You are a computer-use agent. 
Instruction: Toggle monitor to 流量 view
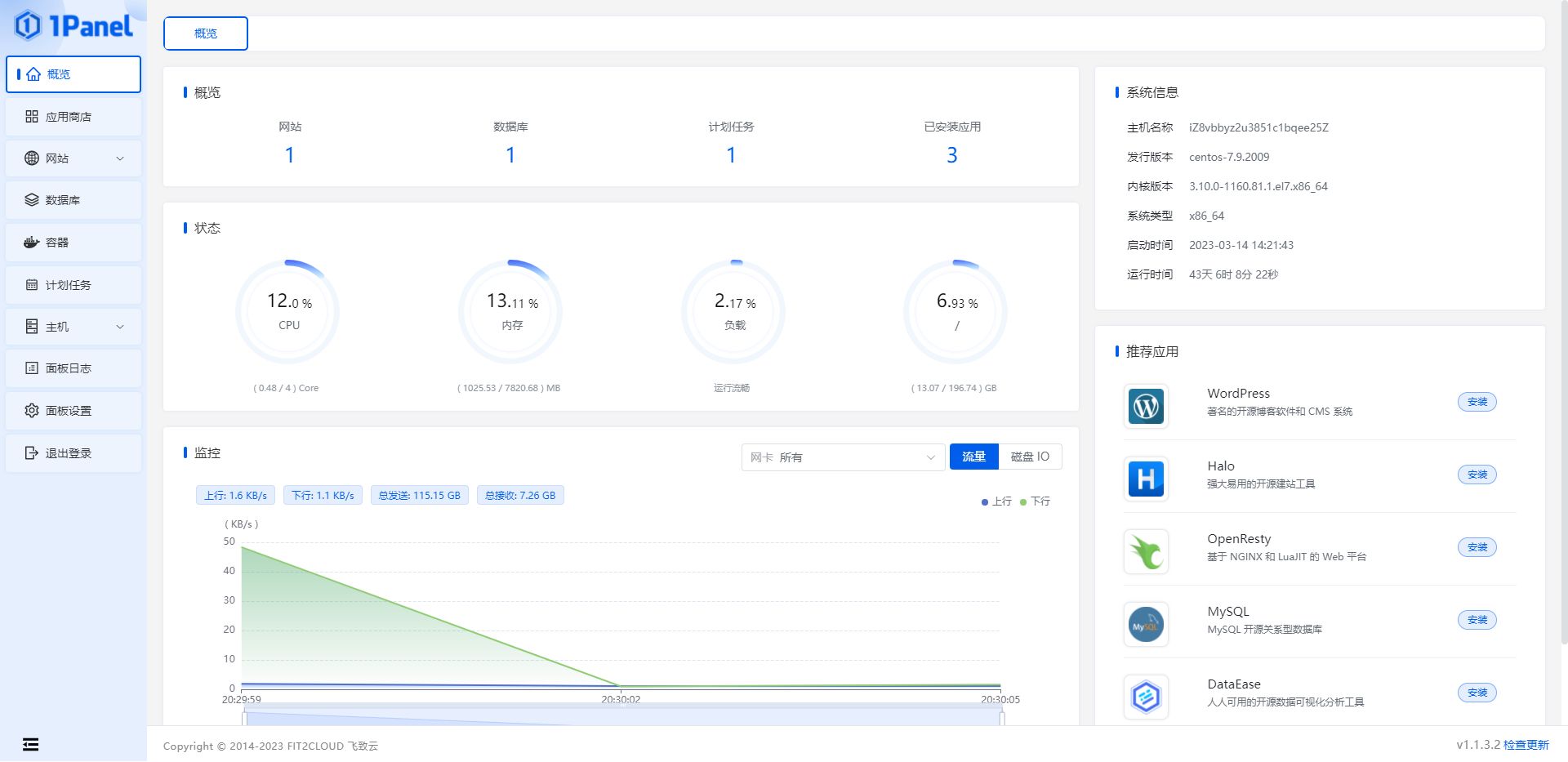973,457
